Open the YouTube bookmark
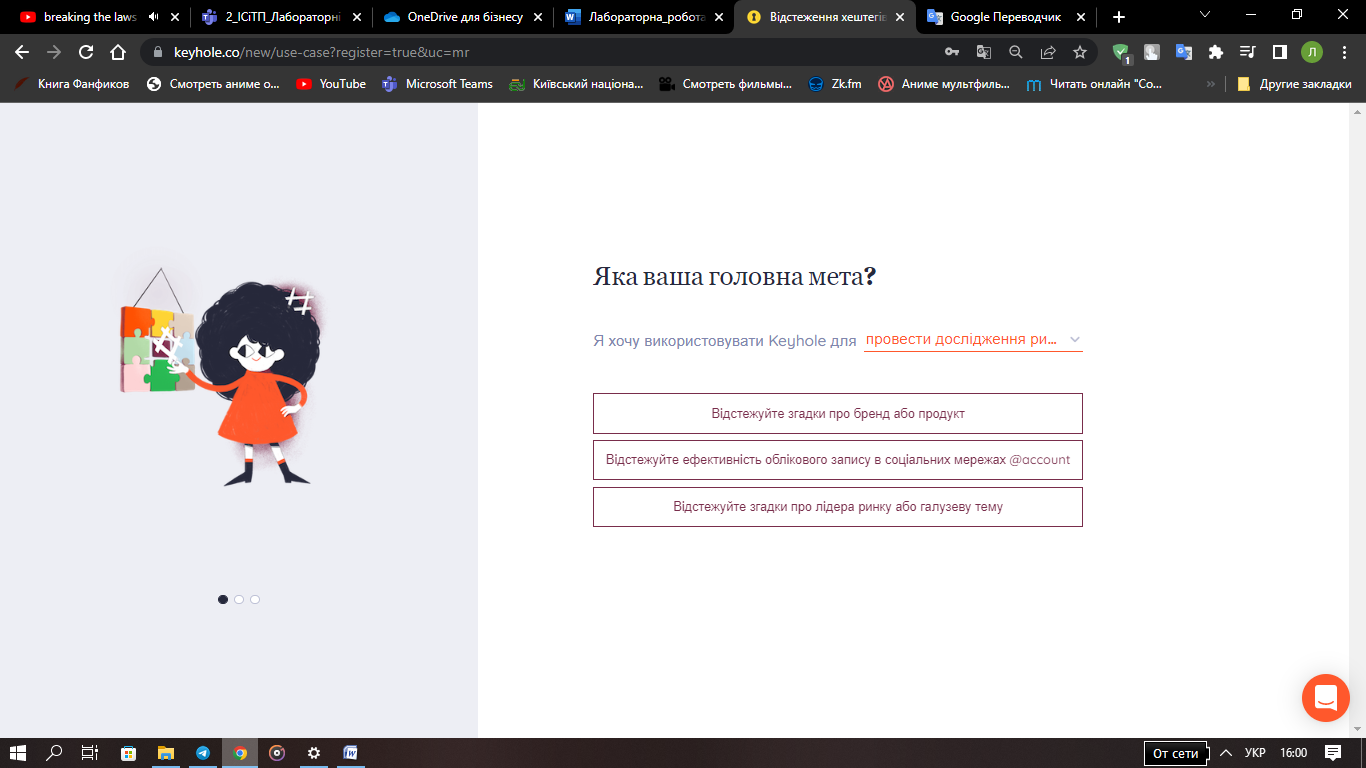Viewport: 1366px width, 768px height. (x=331, y=84)
